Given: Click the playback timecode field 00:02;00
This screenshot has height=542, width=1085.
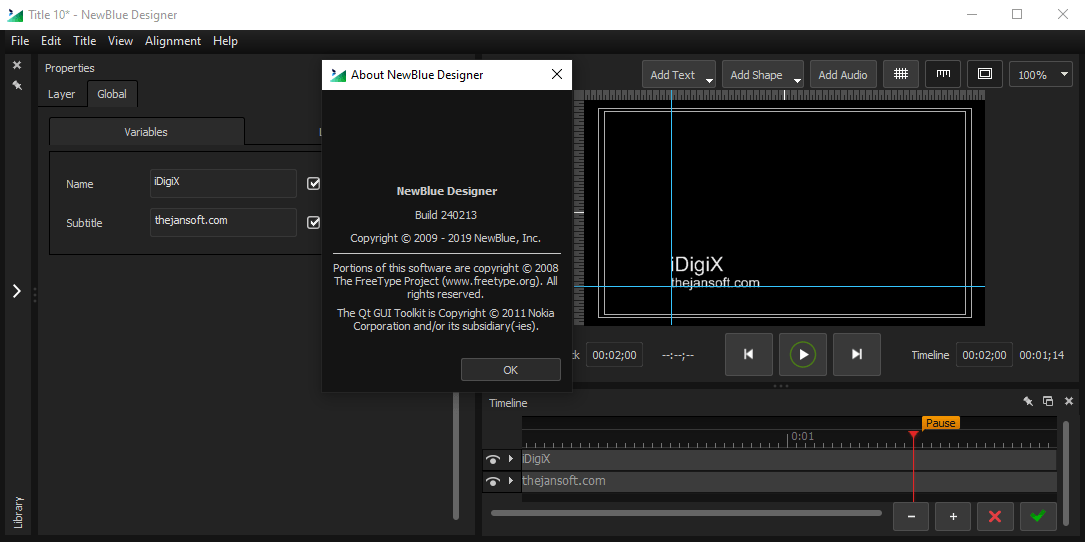Looking at the screenshot, I should pos(614,354).
